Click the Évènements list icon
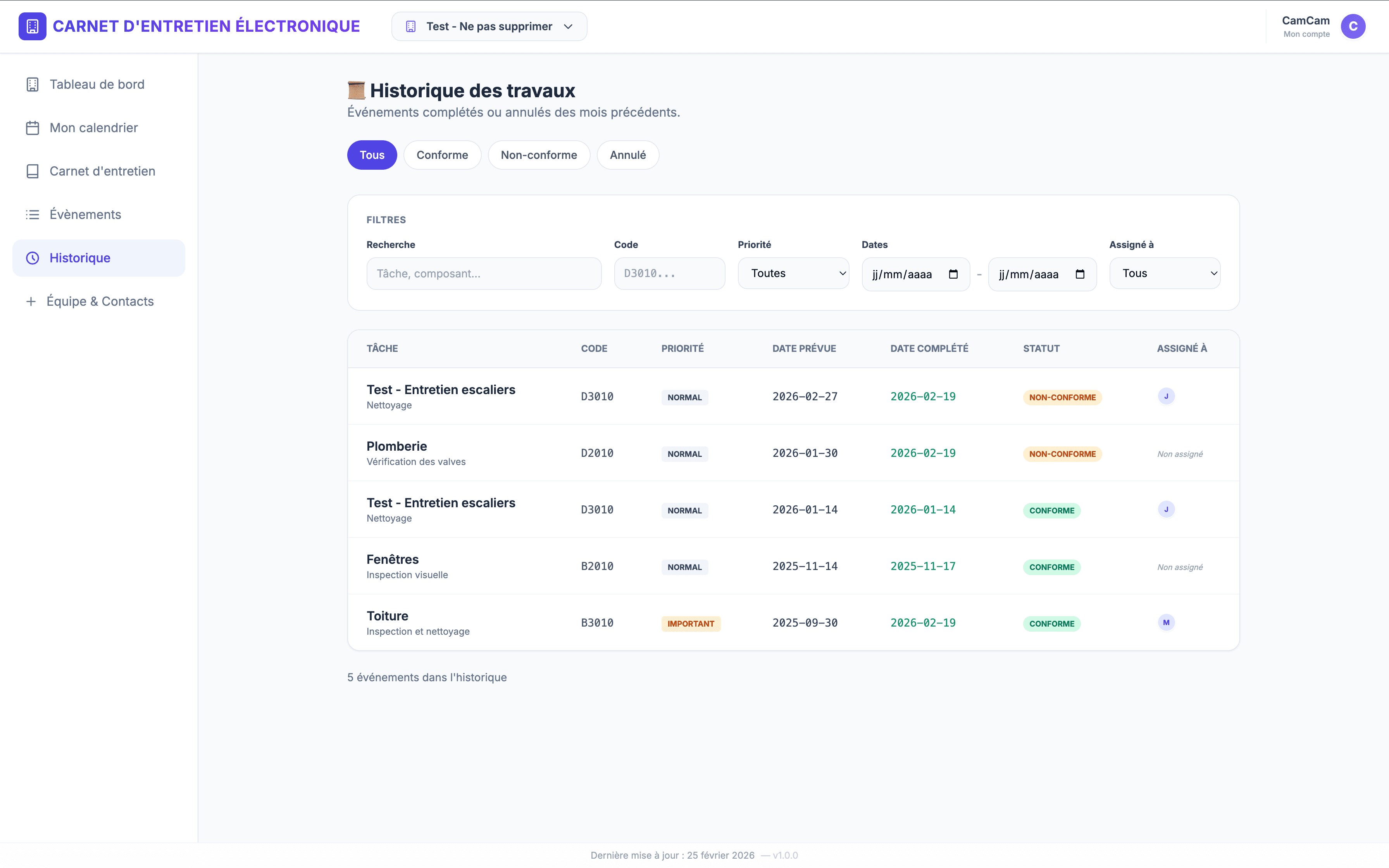Viewport: 1389px width, 868px height. (32, 215)
